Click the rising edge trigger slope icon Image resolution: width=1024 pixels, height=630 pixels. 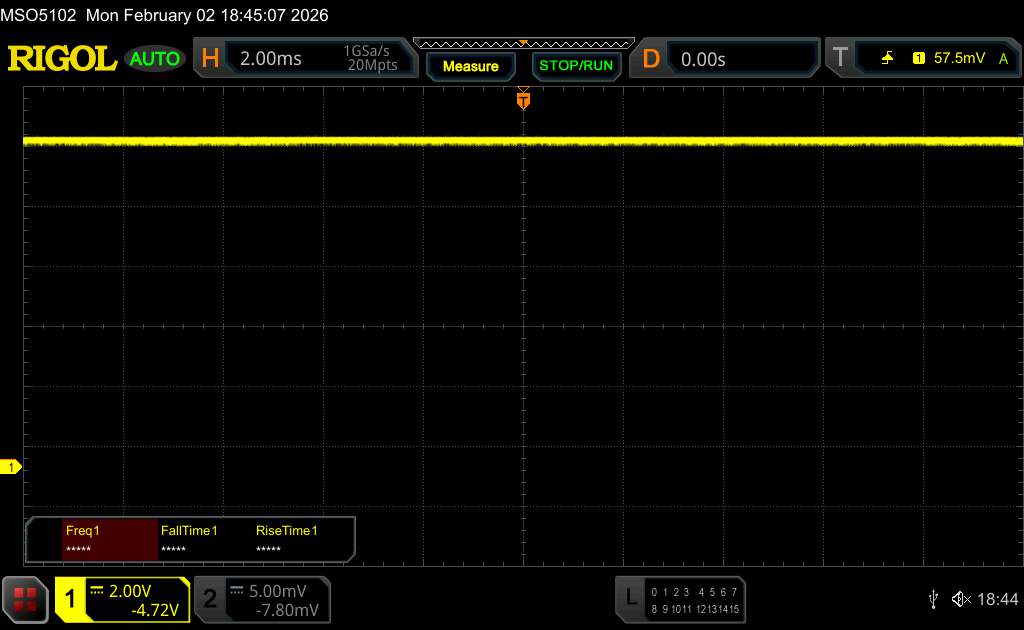click(887, 59)
